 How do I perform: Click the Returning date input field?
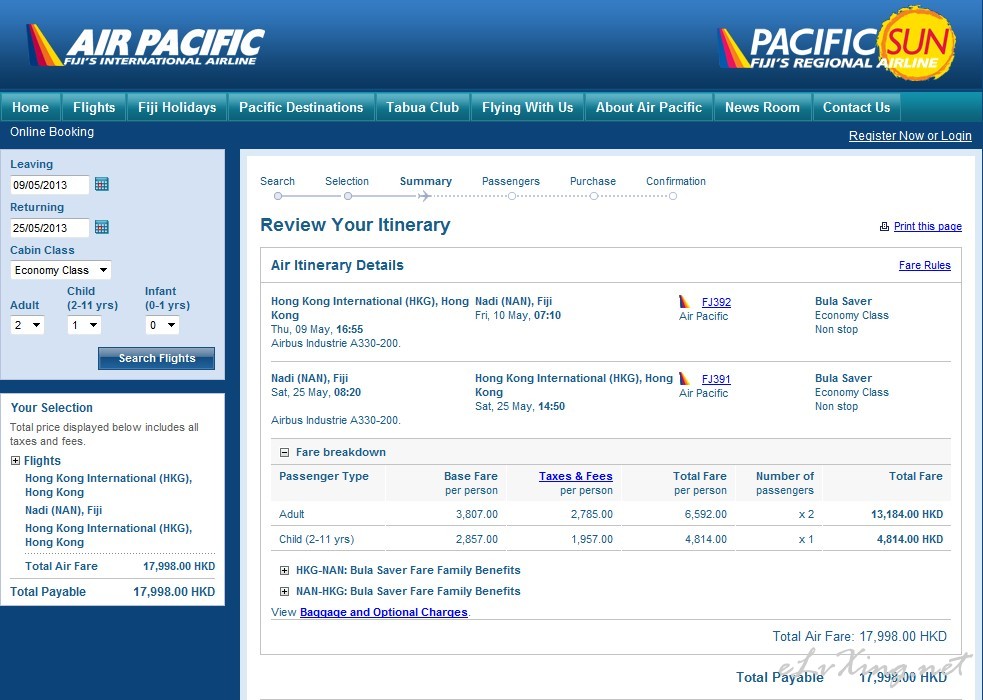[50, 228]
